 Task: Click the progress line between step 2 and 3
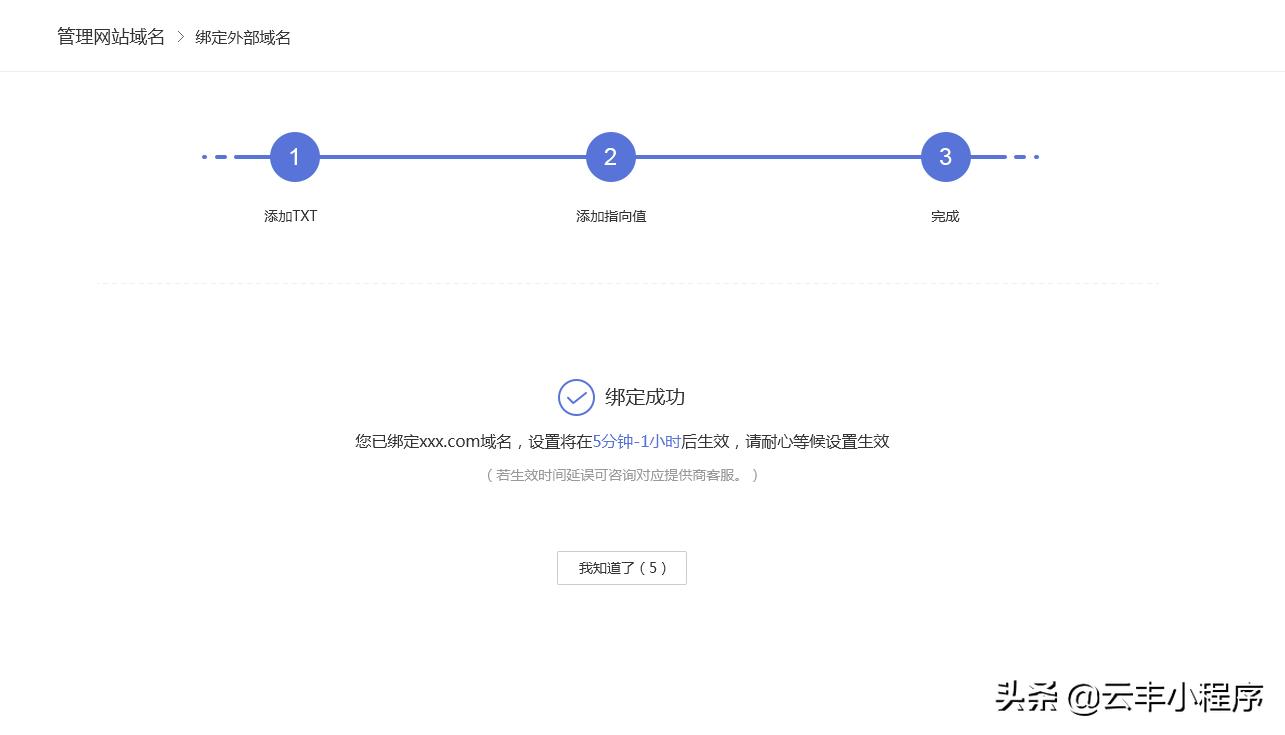[x=778, y=156]
